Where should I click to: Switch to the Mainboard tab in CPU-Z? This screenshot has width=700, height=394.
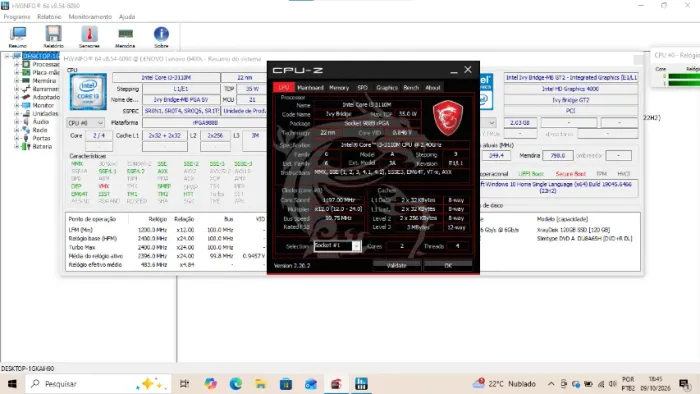click(310, 87)
